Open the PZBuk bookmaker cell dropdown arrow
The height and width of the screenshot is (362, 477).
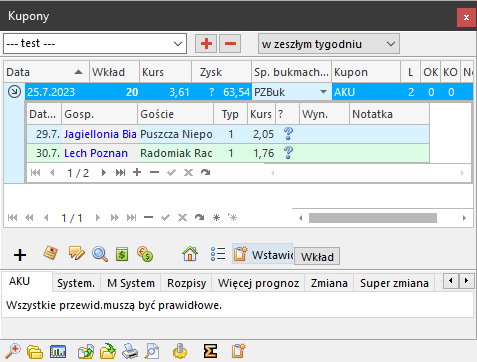click(x=323, y=92)
